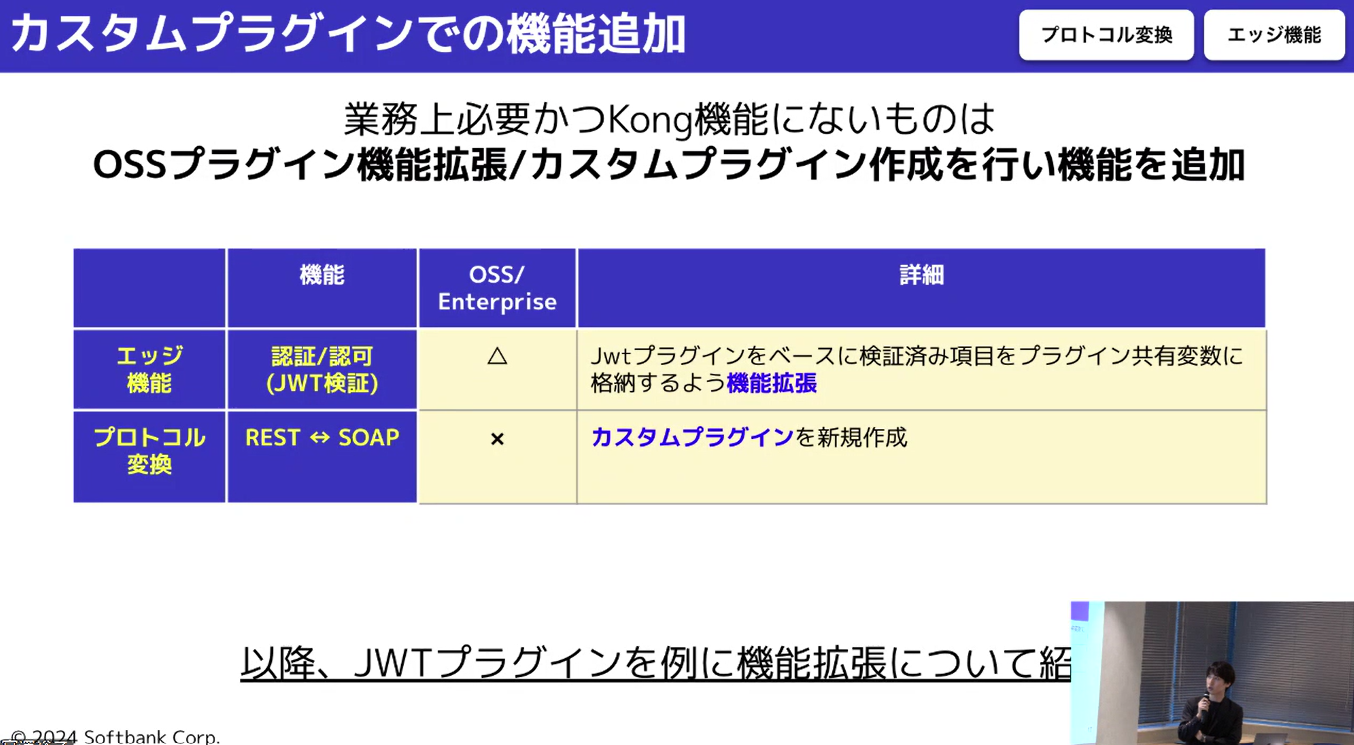
Task: Click the × symbol cell
Action: [x=497, y=456]
